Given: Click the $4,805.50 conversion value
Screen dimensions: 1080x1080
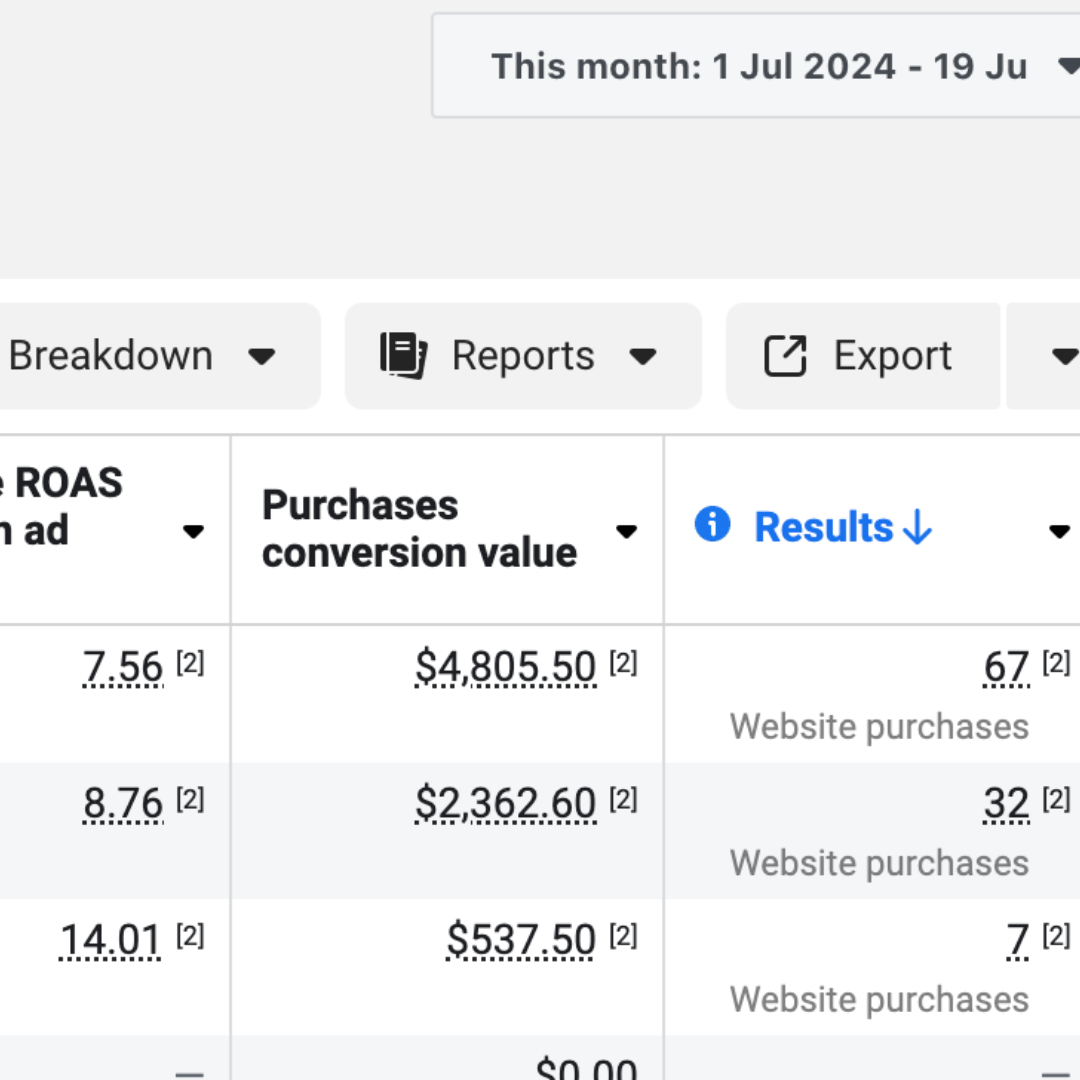Looking at the screenshot, I should pyautogui.click(x=505, y=667).
